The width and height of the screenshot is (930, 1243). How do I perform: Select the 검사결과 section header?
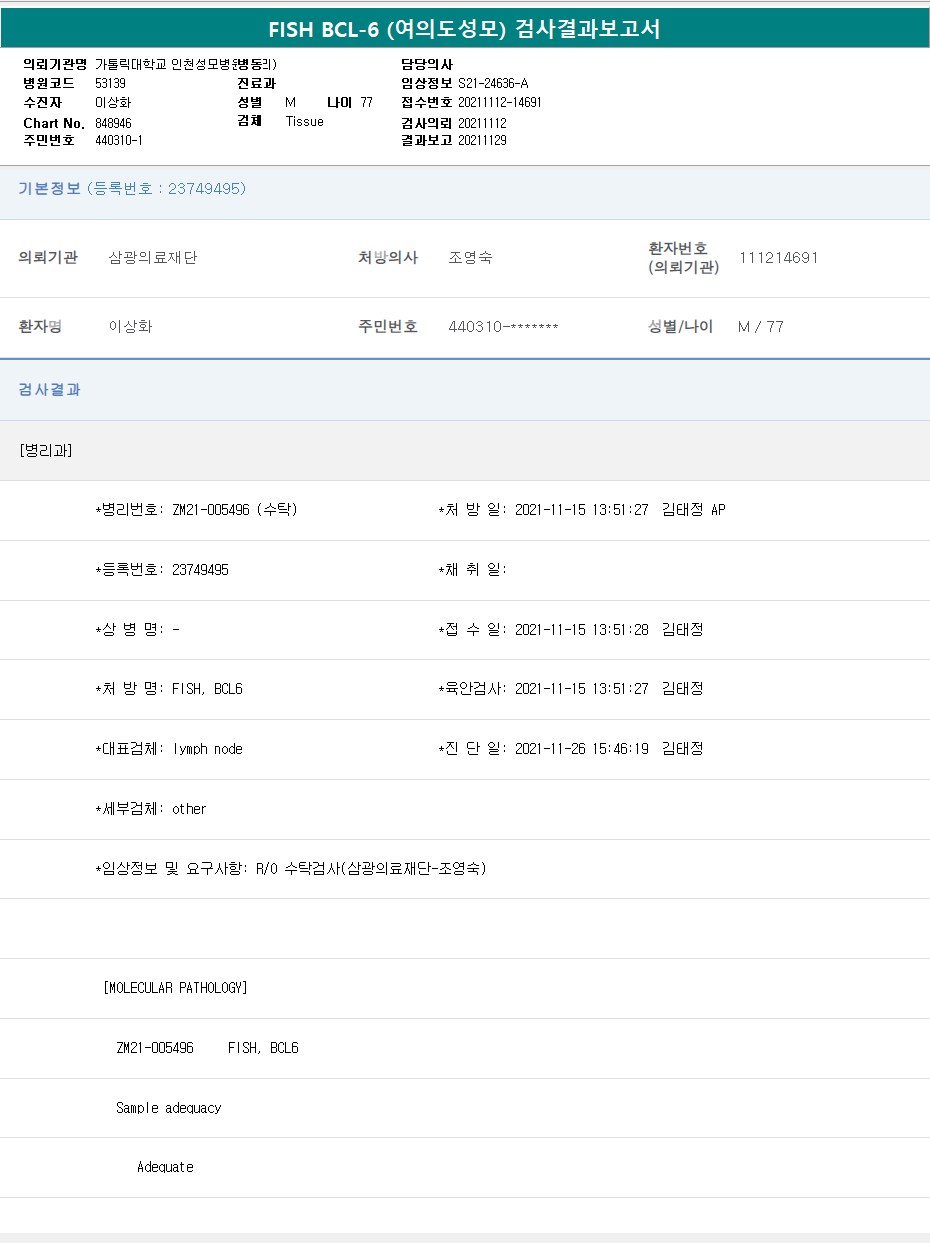tap(50, 390)
